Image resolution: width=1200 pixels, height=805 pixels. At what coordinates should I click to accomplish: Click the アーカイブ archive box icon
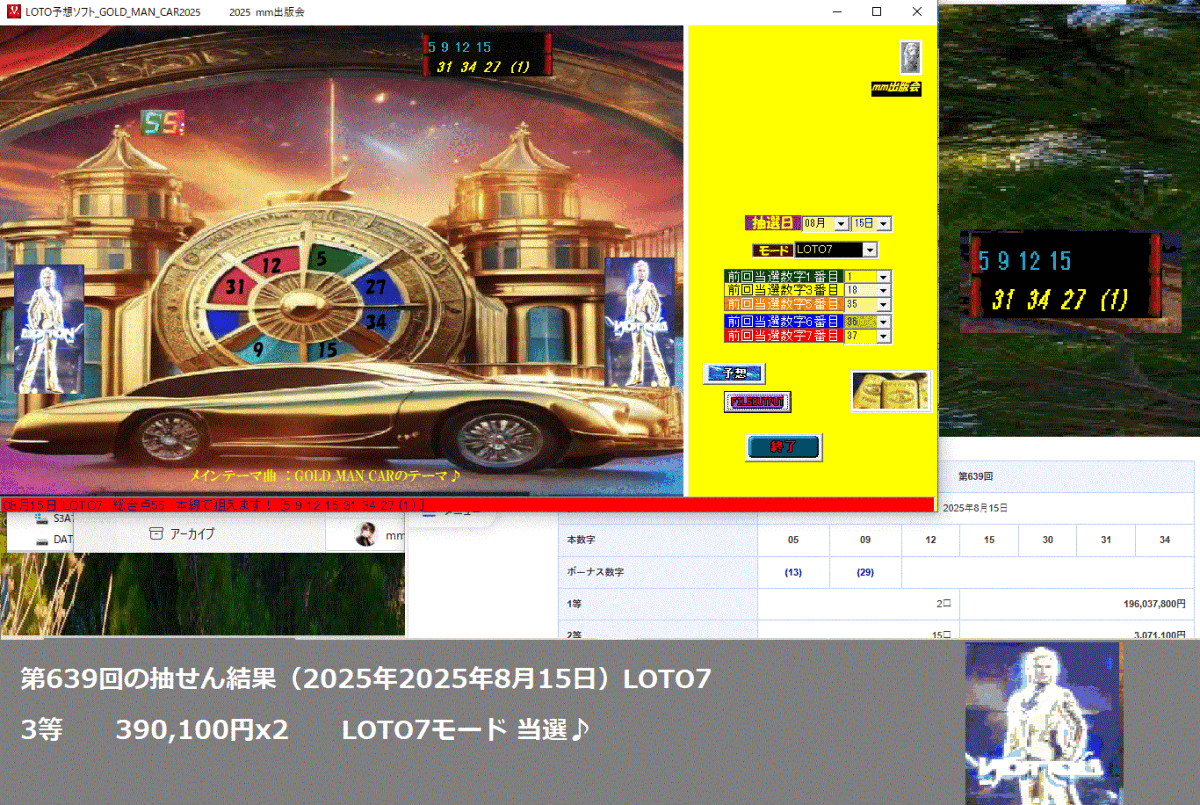(x=155, y=534)
